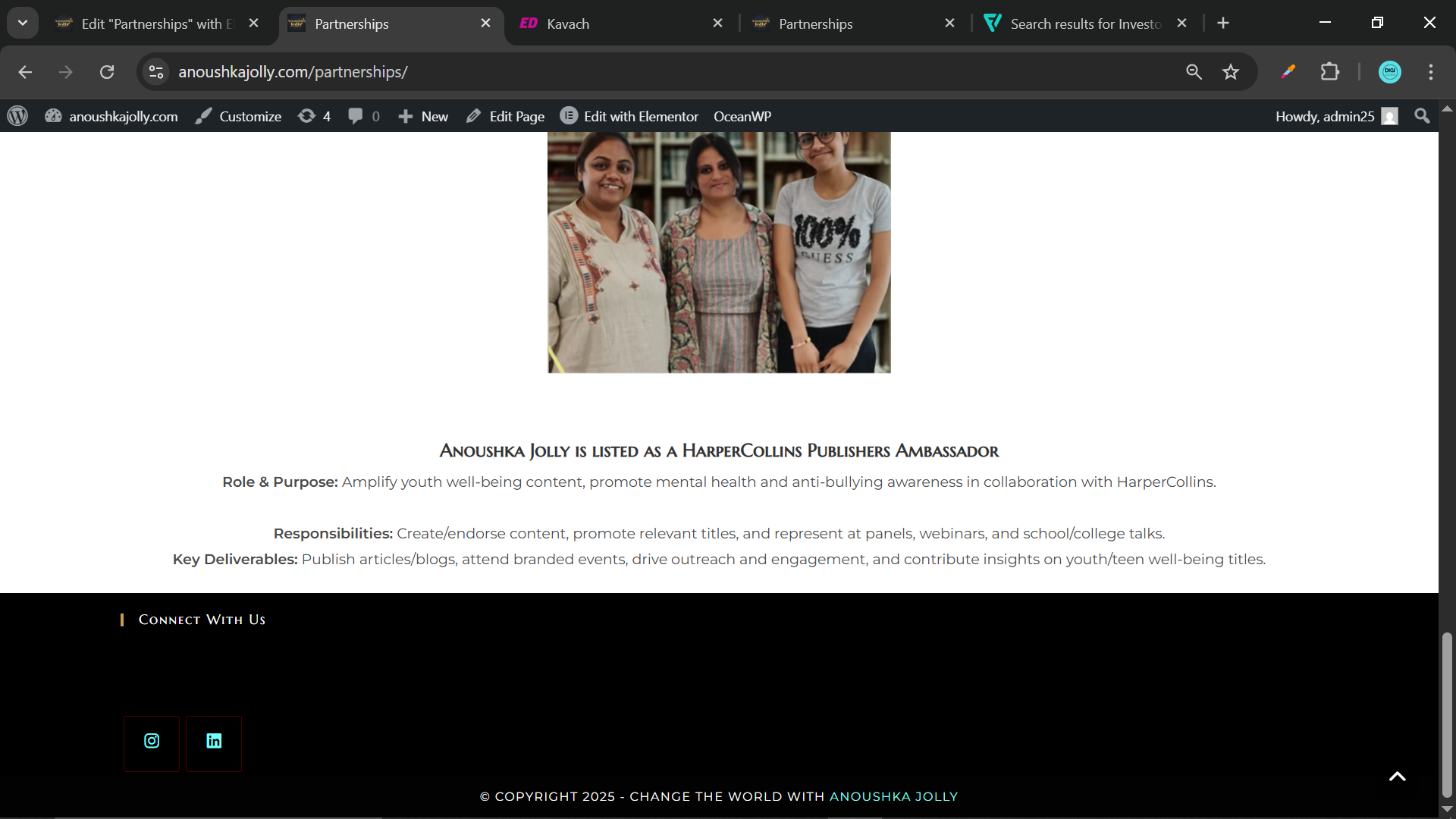Click the scroll-to-top arrow button

(x=1397, y=776)
